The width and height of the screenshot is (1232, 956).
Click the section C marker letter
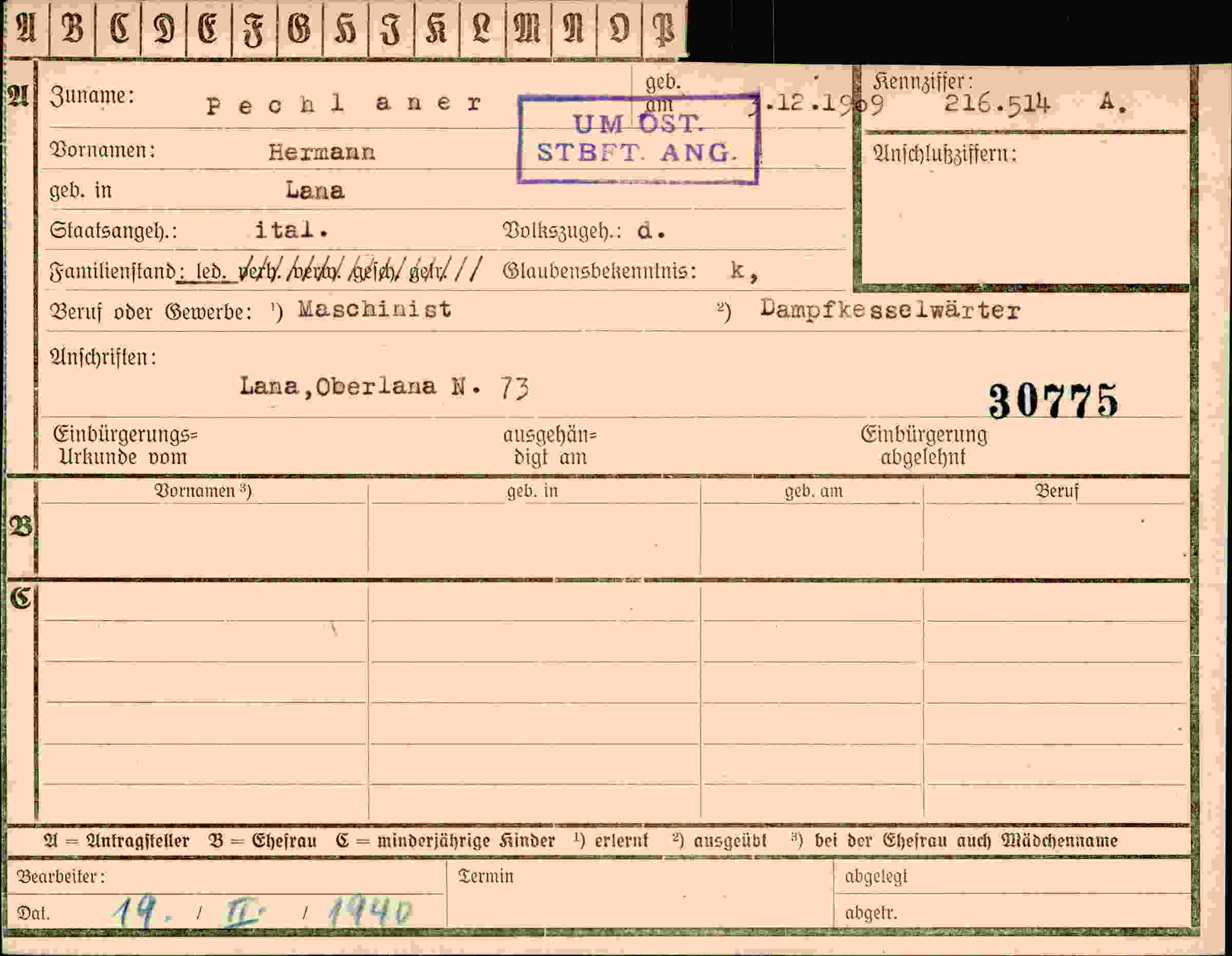(x=21, y=598)
